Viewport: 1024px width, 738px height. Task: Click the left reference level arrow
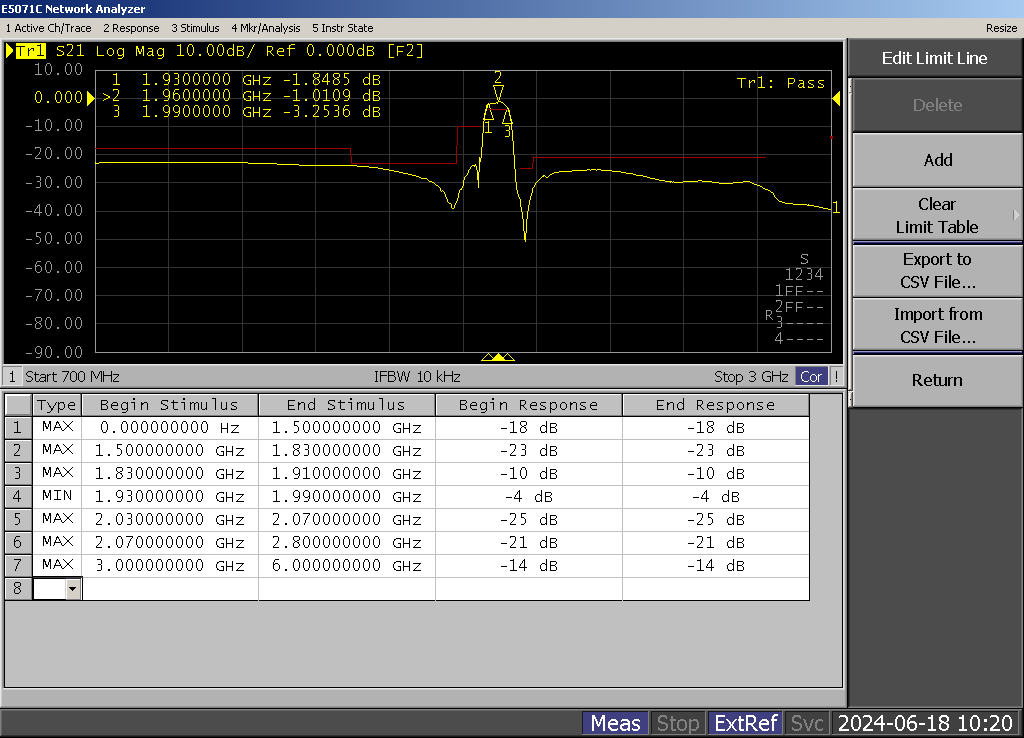tap(89, 97)
